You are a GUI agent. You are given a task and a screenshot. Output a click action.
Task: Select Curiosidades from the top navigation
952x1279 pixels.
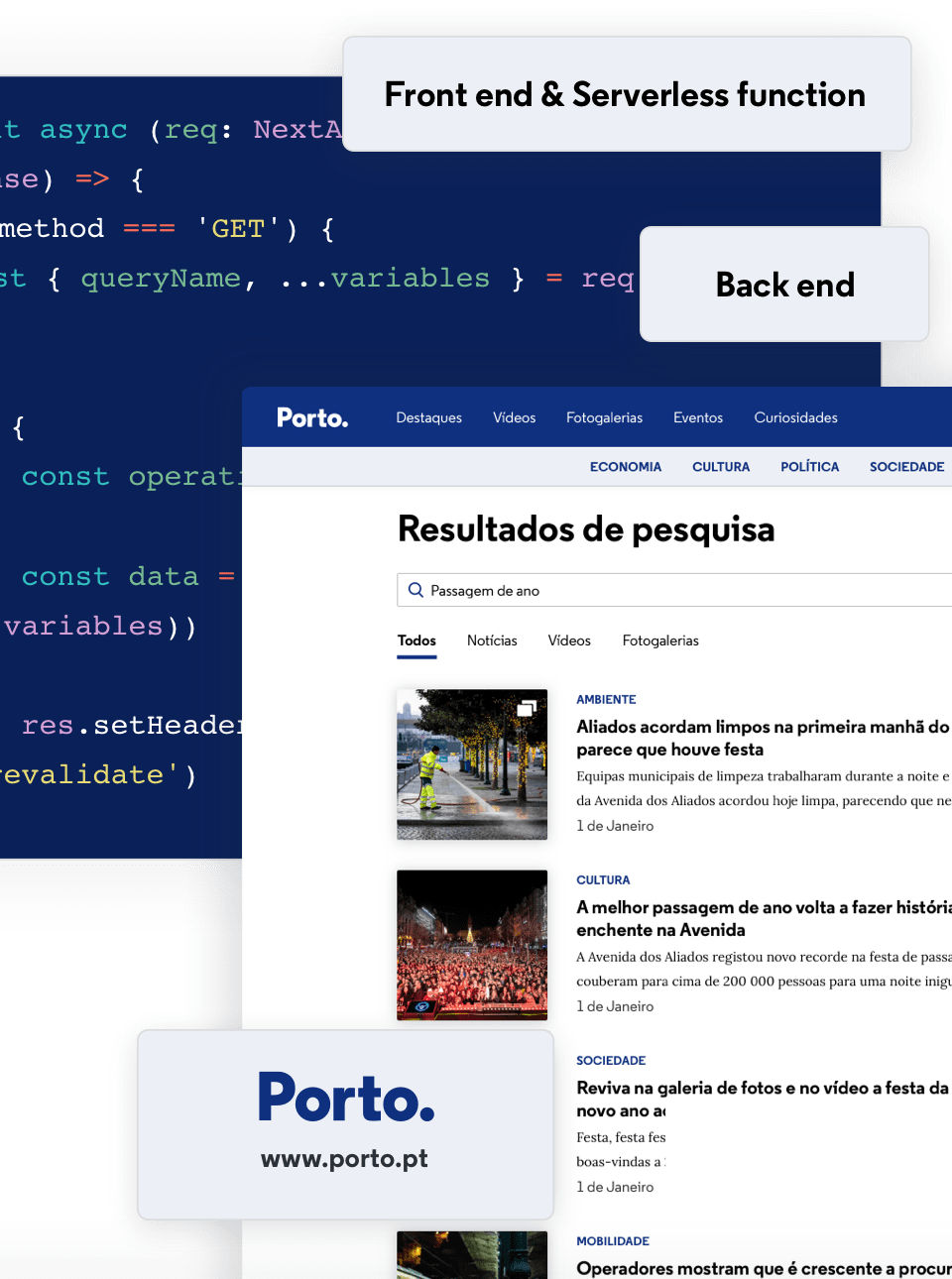click(795, 417)
